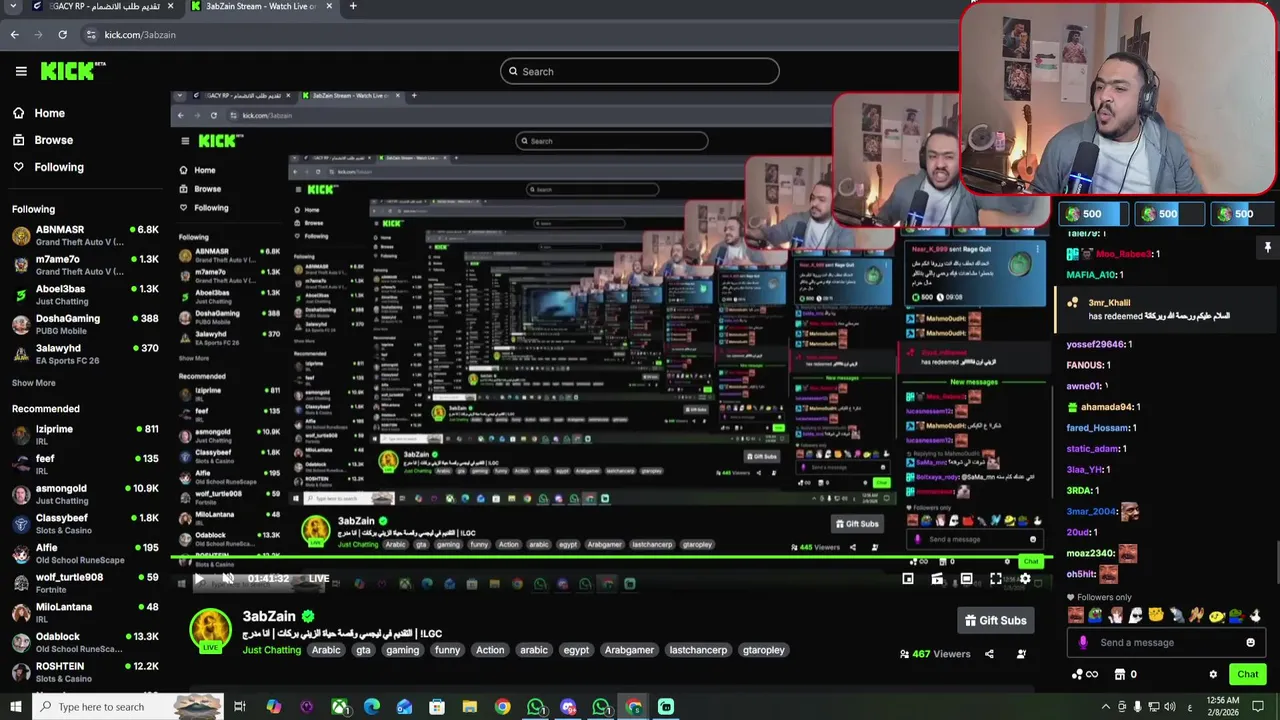Open the browser tab list dropdown
This screenshot has width=1280, height=720.
point(13,6)
